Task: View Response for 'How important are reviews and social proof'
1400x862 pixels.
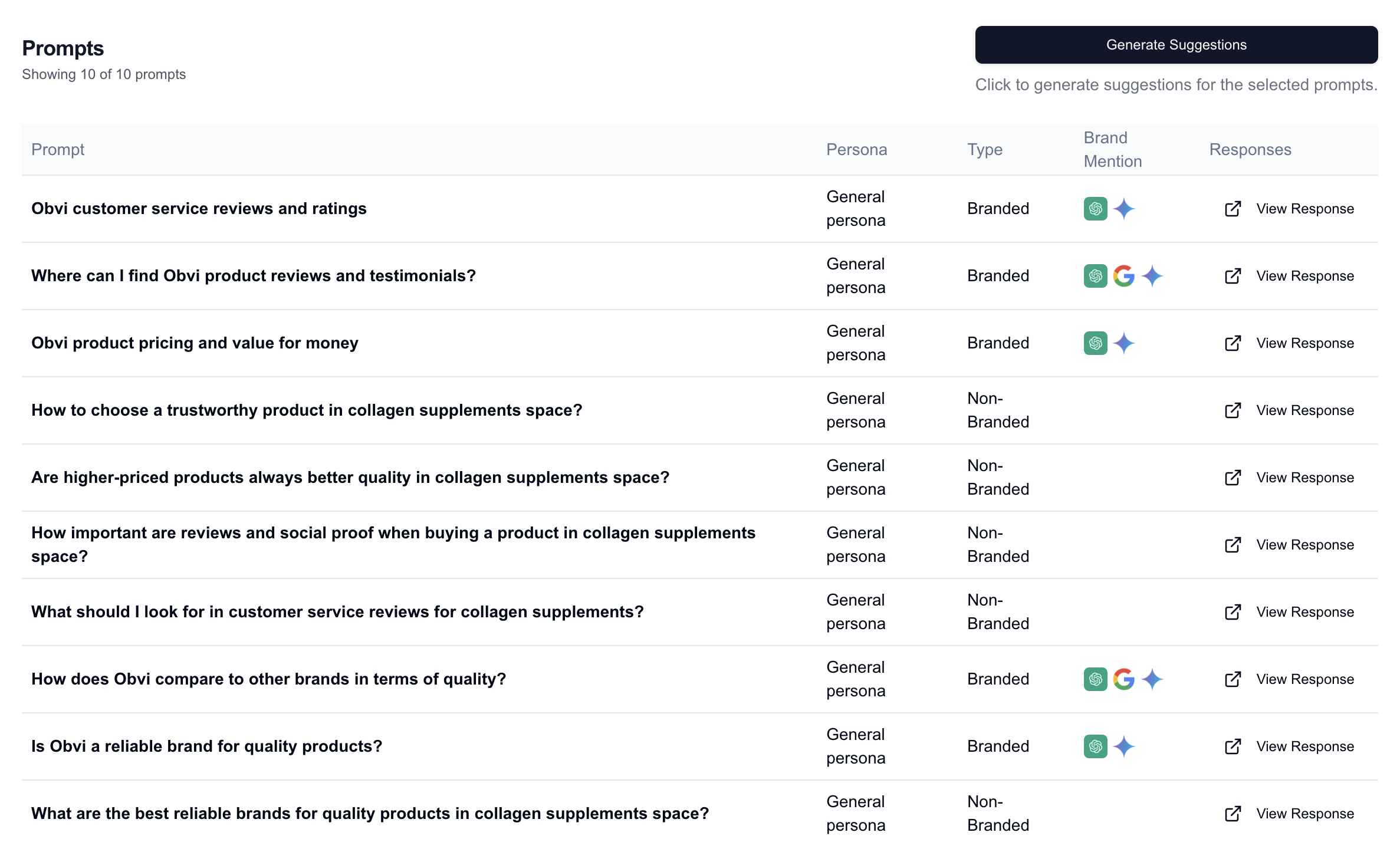Action: pyautogui.click(x=1305, y=545)
